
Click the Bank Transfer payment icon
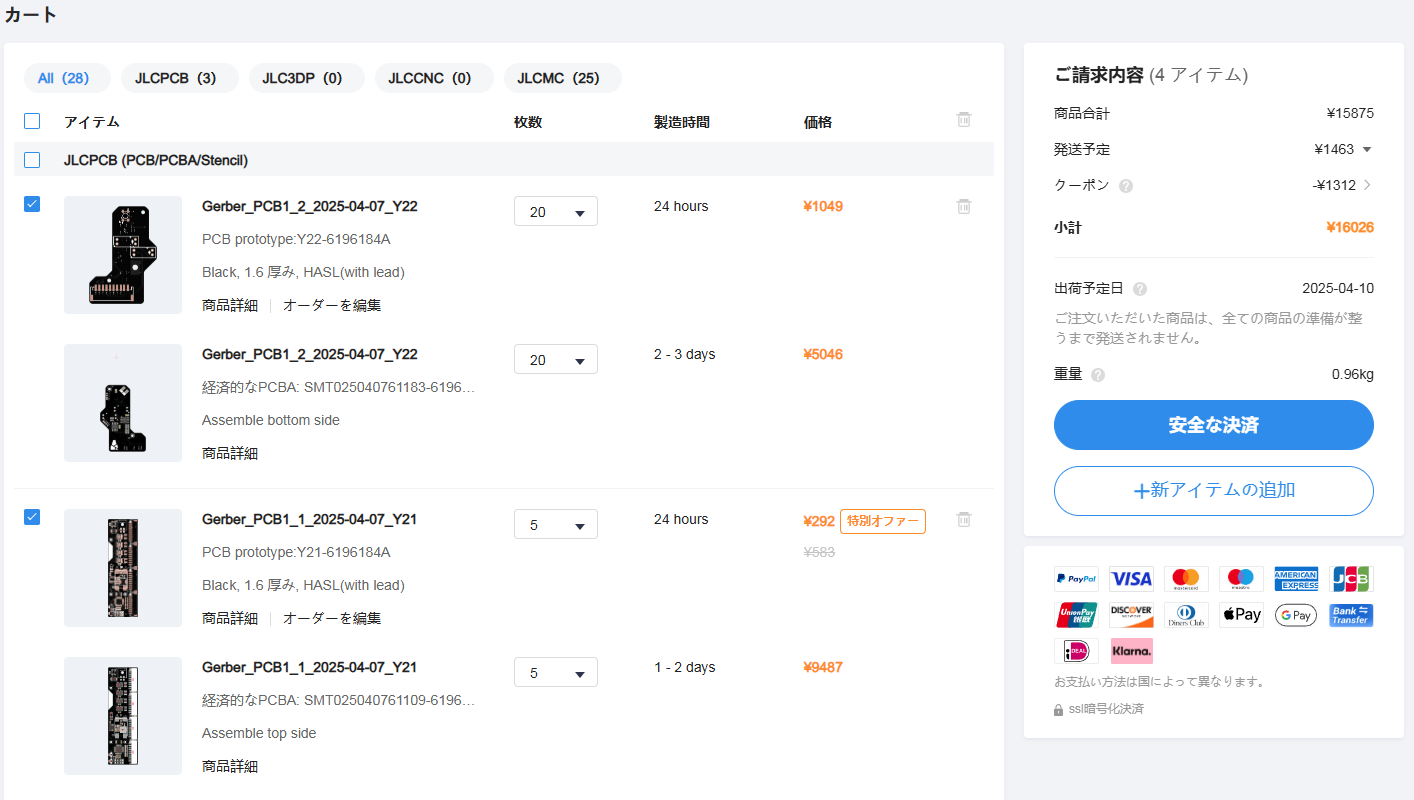click(x=1351, y=615)
